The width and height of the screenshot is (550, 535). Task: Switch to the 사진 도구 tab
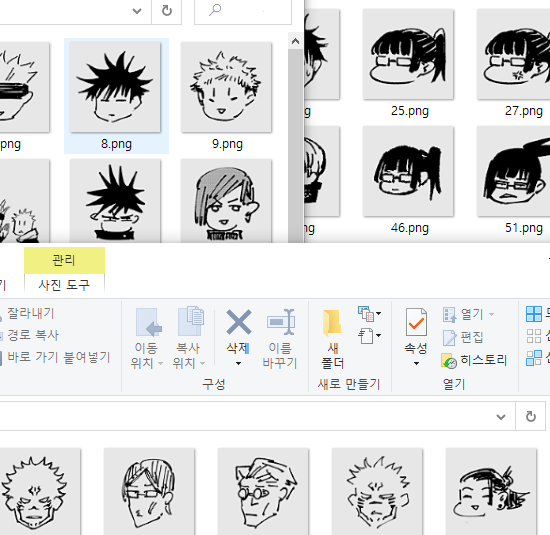point(64,285)
